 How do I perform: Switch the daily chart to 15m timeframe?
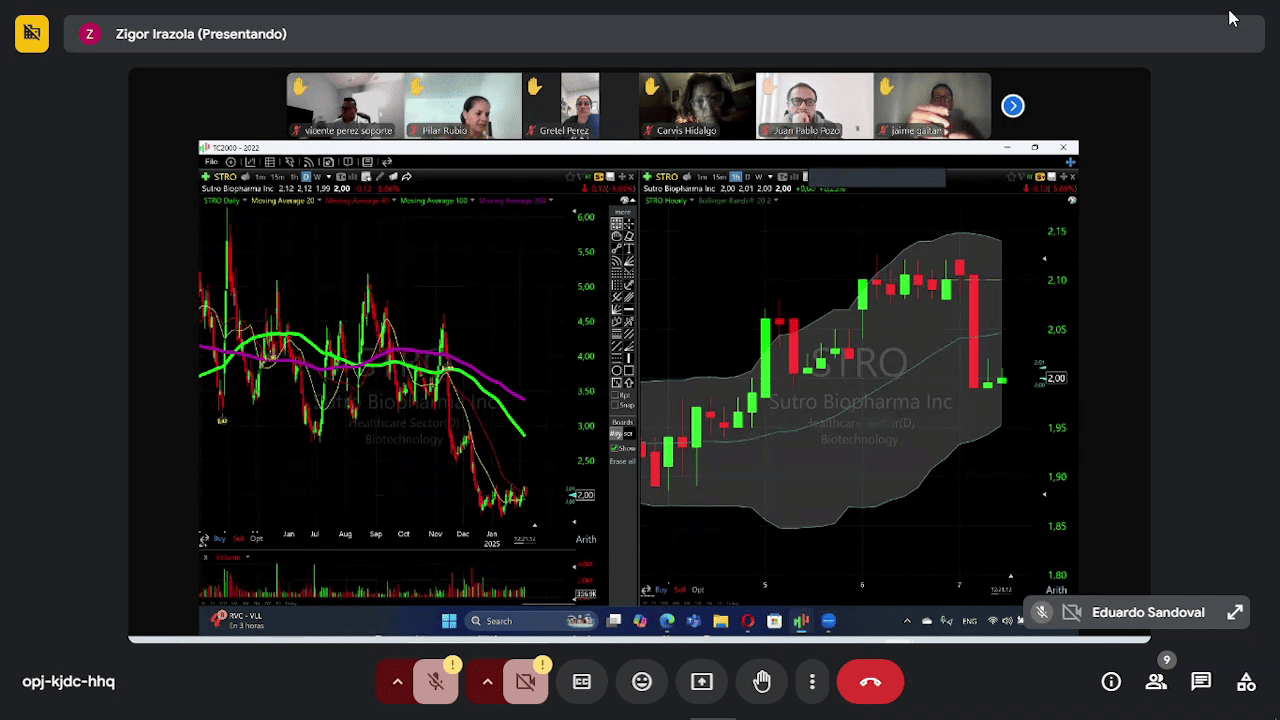point(277,177)
